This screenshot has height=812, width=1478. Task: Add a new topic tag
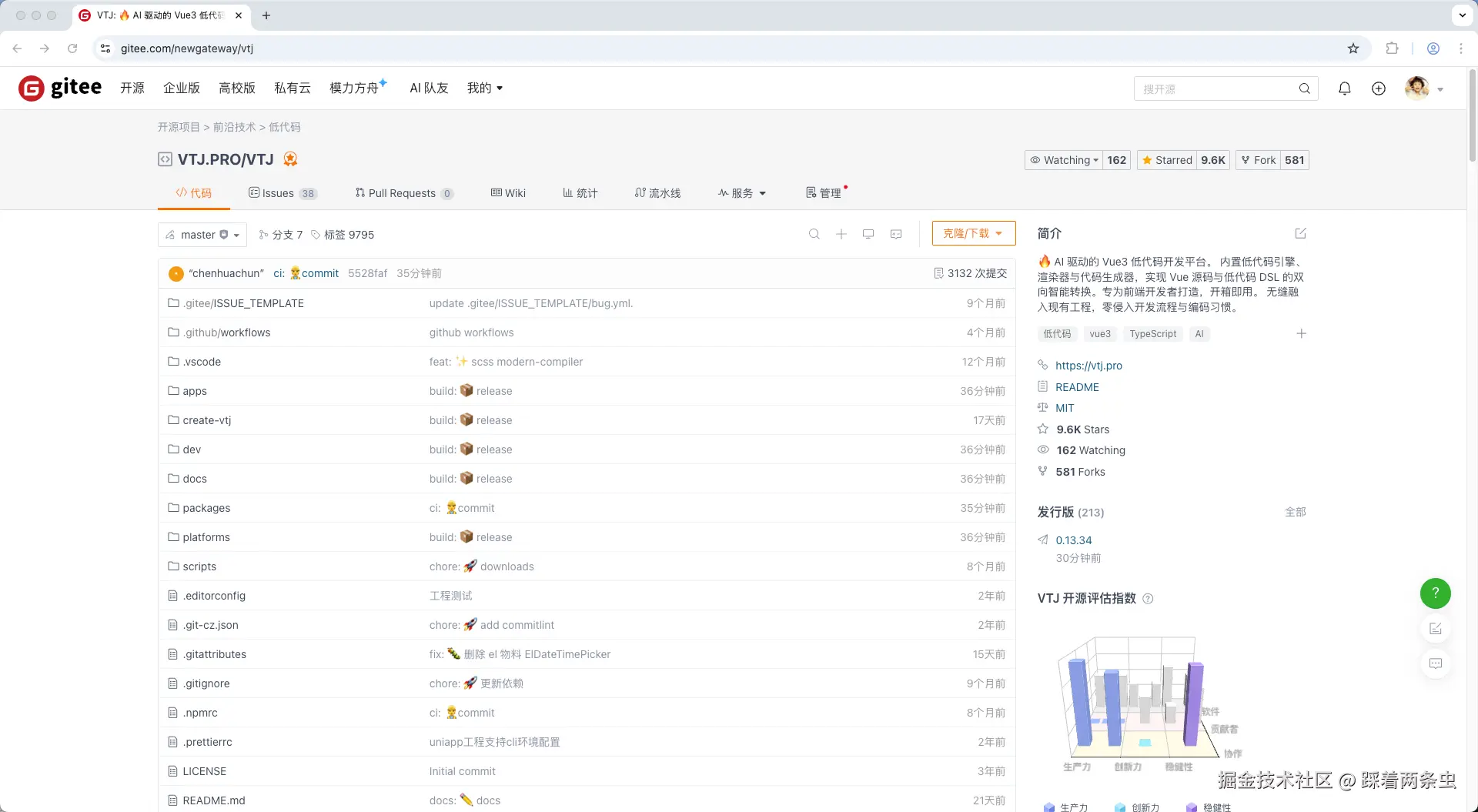[1301, 333]
